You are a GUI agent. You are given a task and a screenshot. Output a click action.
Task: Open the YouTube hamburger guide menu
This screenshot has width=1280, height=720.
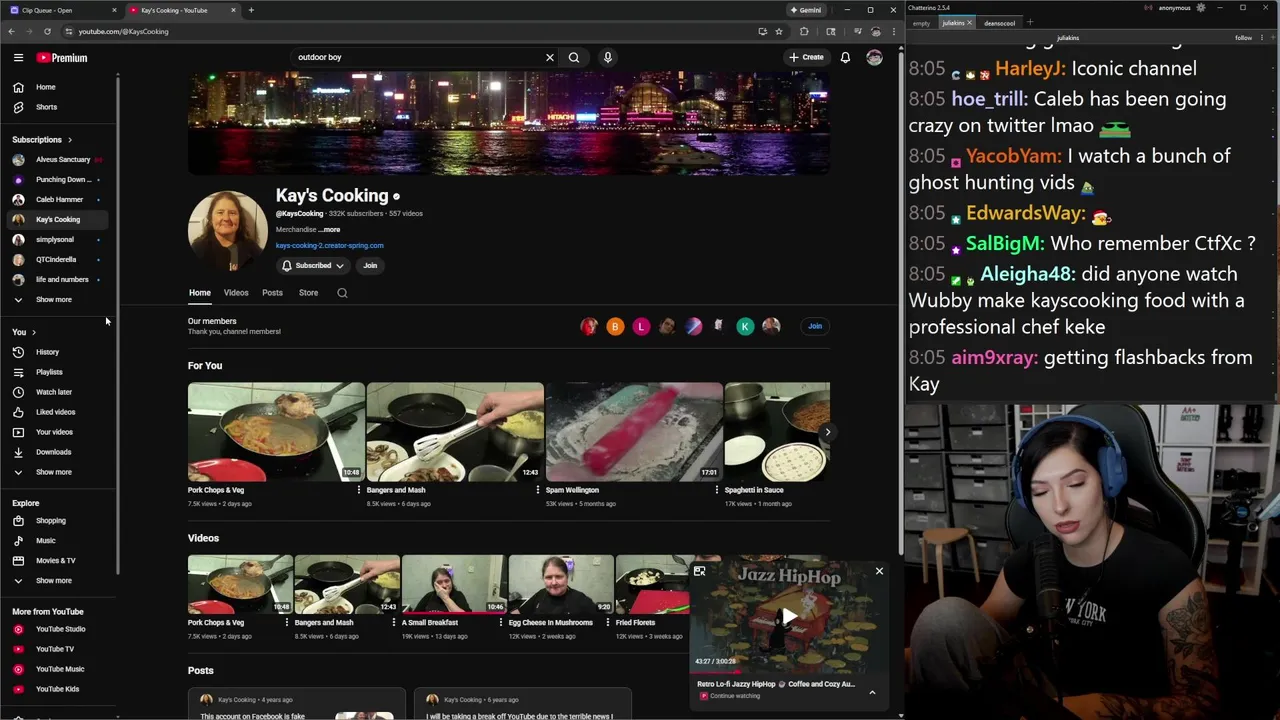18,58
